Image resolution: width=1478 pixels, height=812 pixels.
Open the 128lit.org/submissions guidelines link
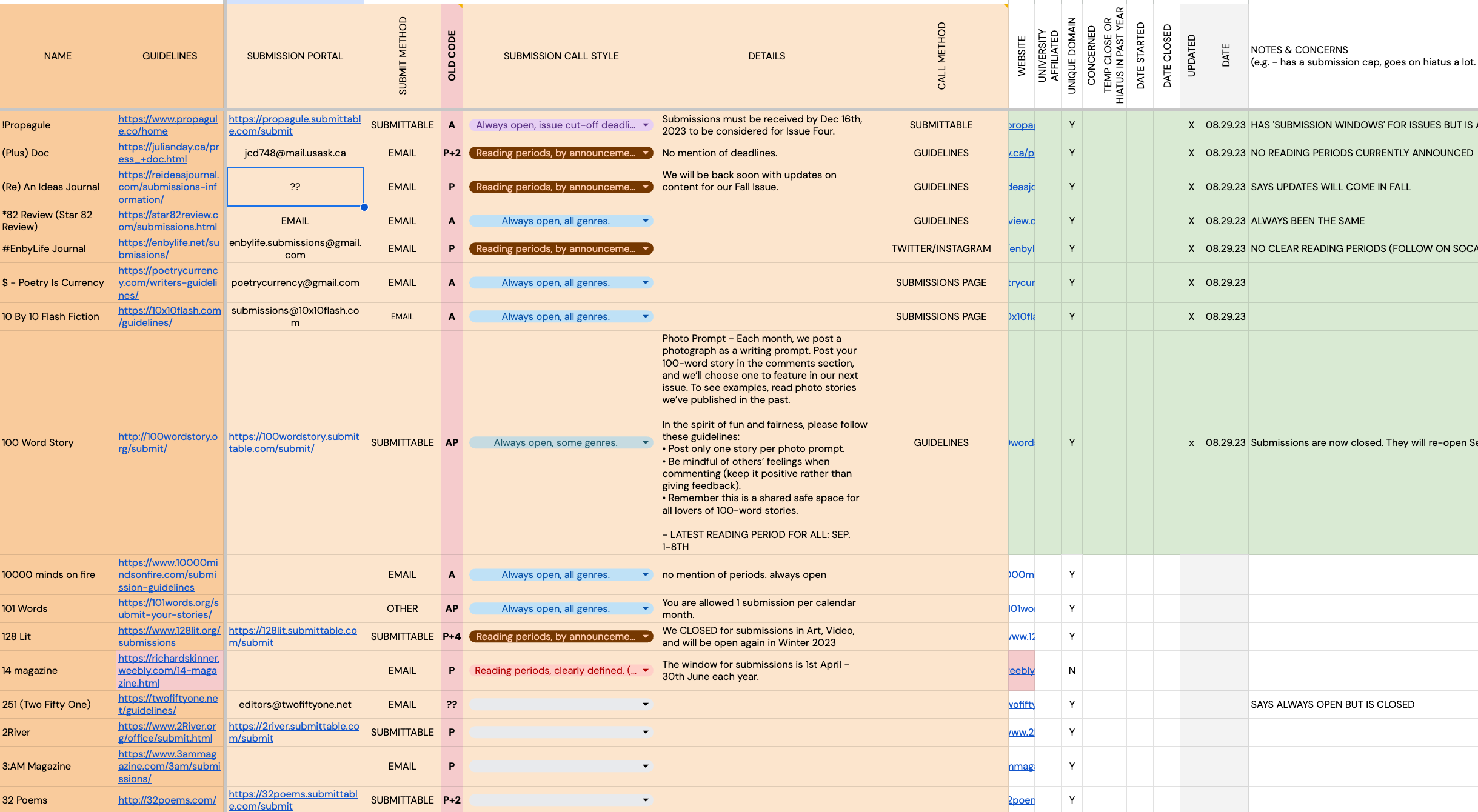[x=169, y=636]
